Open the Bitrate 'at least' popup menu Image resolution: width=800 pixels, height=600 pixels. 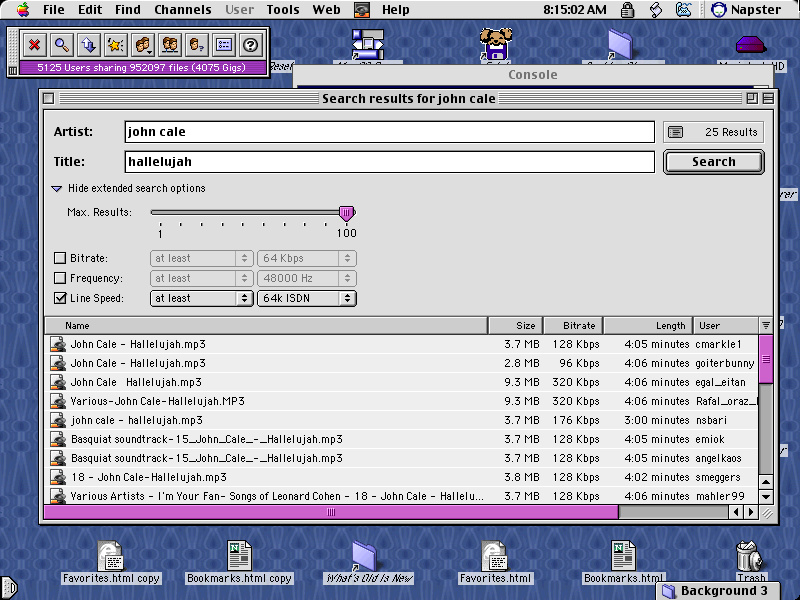(x=202, y=258)
